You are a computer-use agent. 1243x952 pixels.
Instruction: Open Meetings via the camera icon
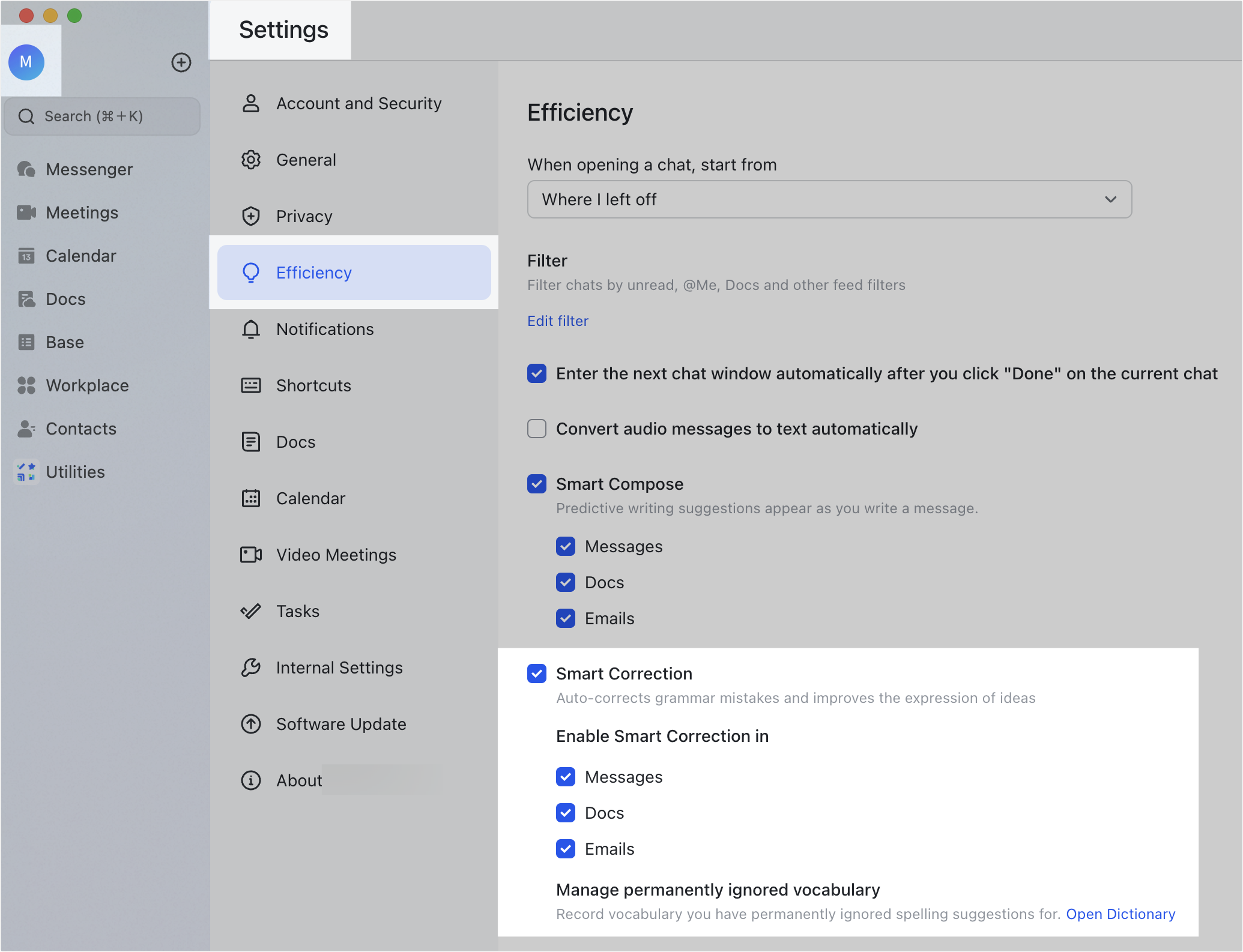26,212
